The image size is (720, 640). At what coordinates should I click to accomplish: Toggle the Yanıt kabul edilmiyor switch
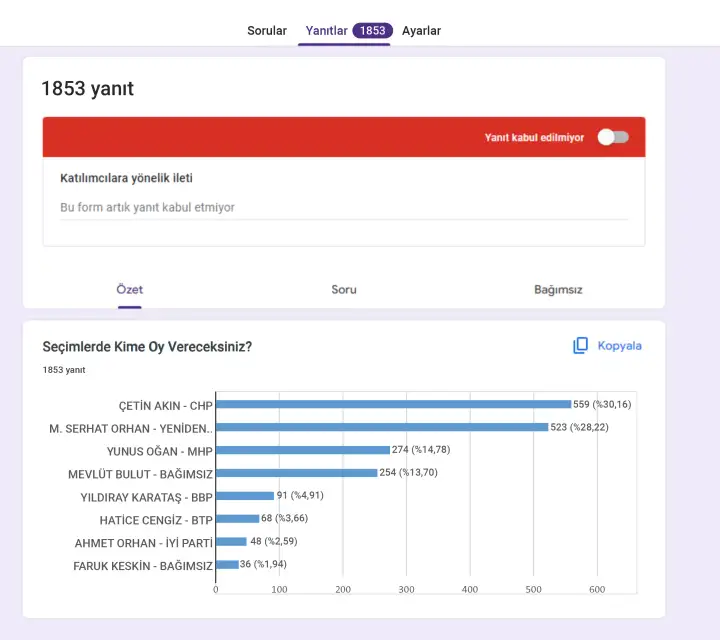pyautogui.click(x=613, y=138)
